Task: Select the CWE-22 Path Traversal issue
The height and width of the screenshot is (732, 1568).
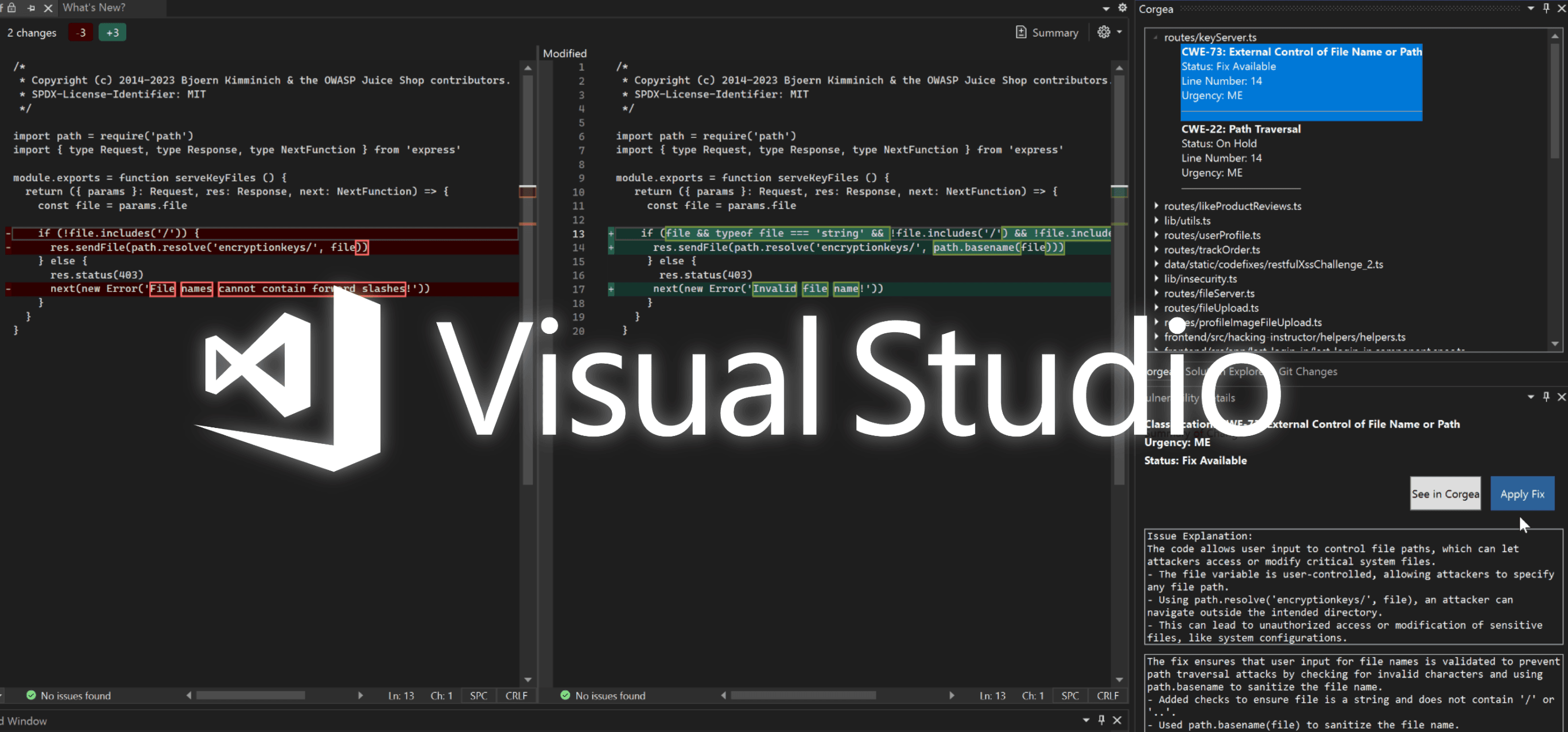Action: pos(1240,129)
